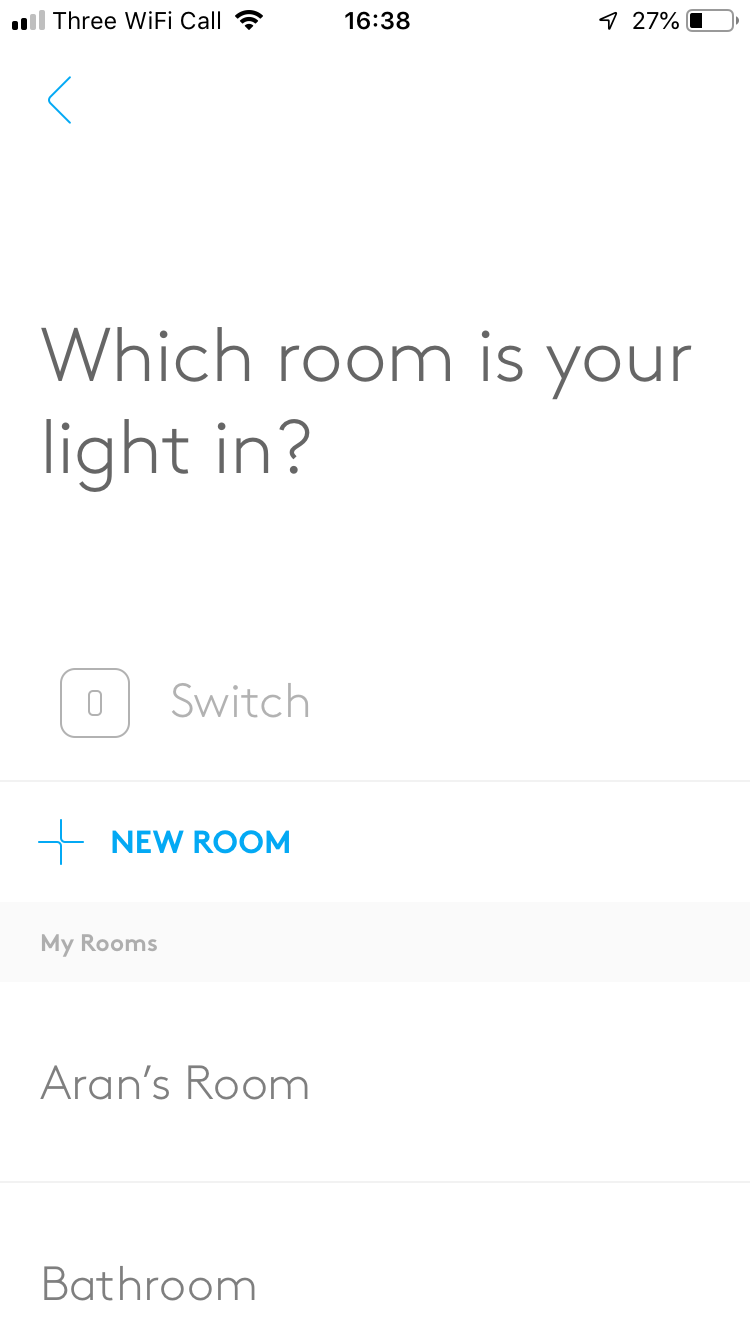Choose Bathroom as the light's room
The height and width of the screenshot is (1334, 750).
(x=148, y=1284)
